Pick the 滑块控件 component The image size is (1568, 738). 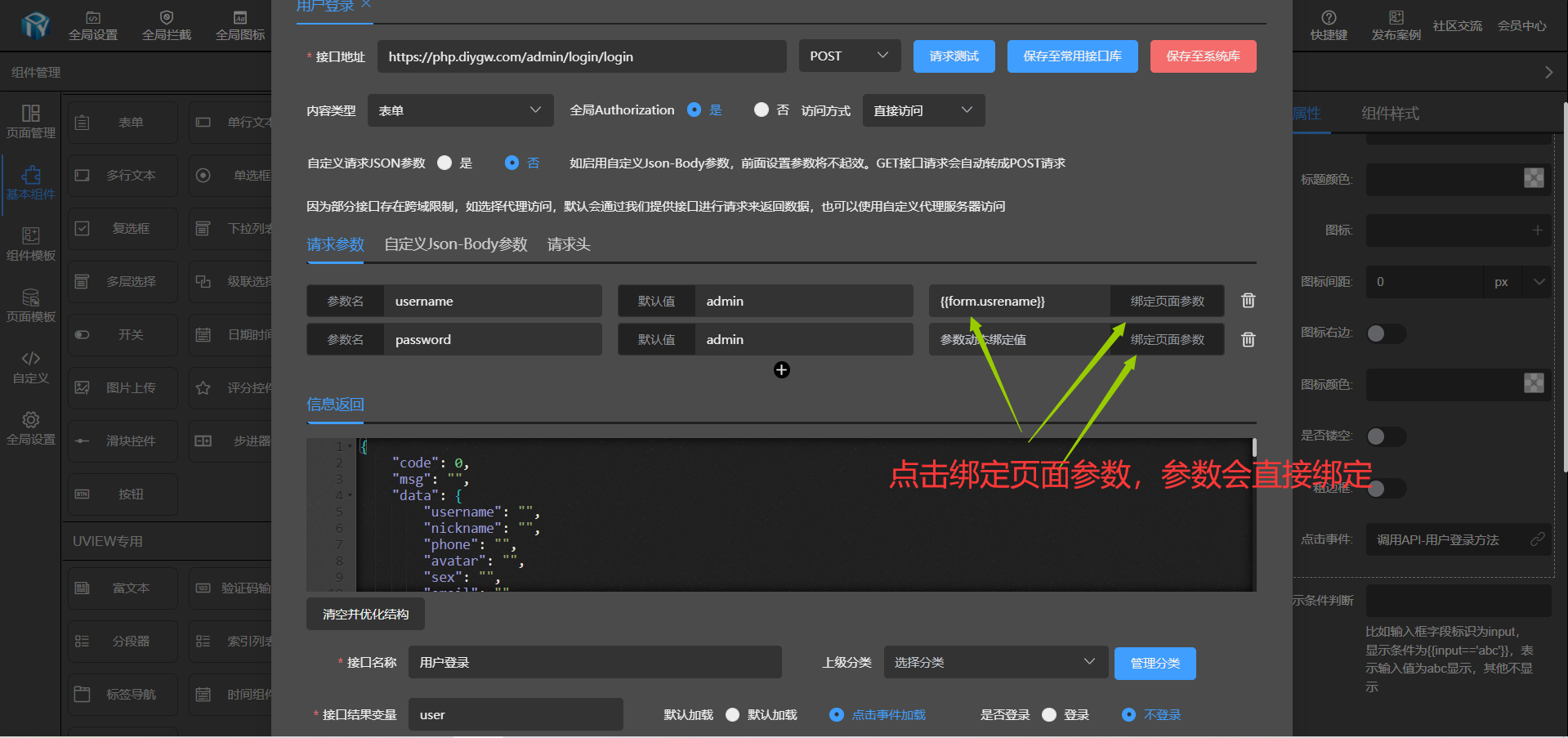point(123,441)
